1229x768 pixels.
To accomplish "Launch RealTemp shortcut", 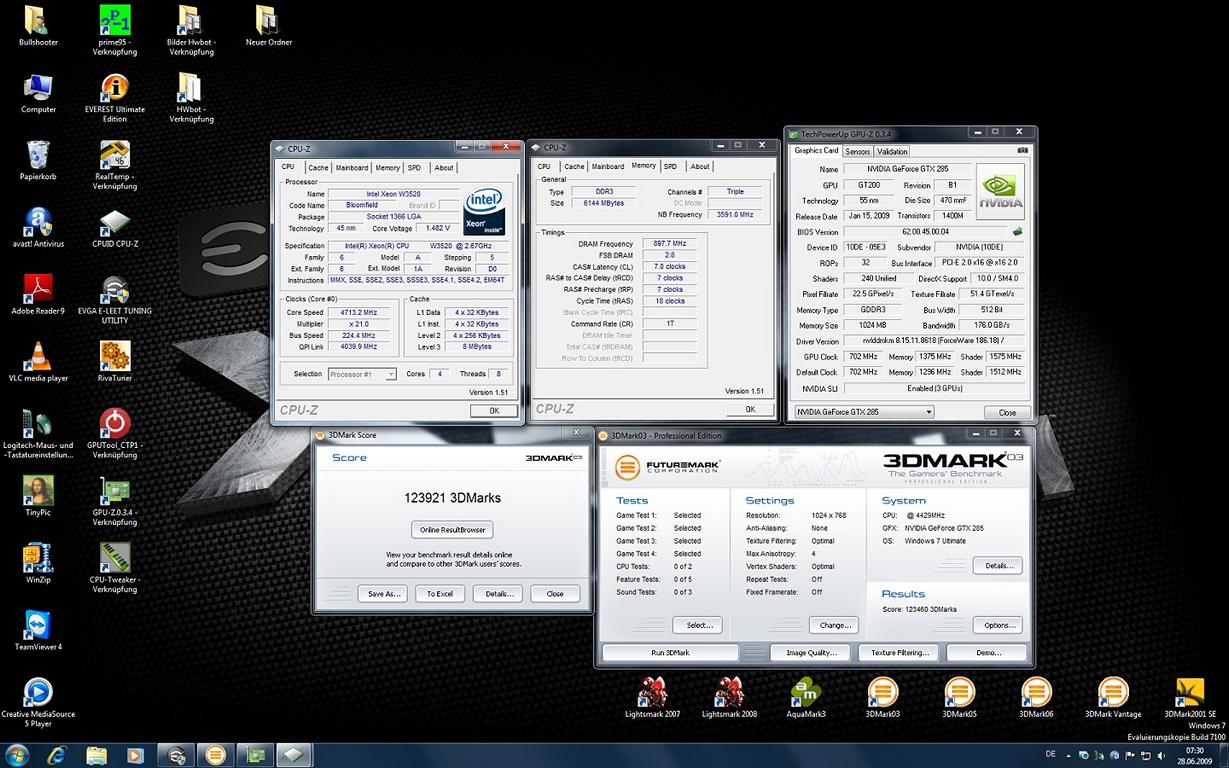I will tap(115, 154).
